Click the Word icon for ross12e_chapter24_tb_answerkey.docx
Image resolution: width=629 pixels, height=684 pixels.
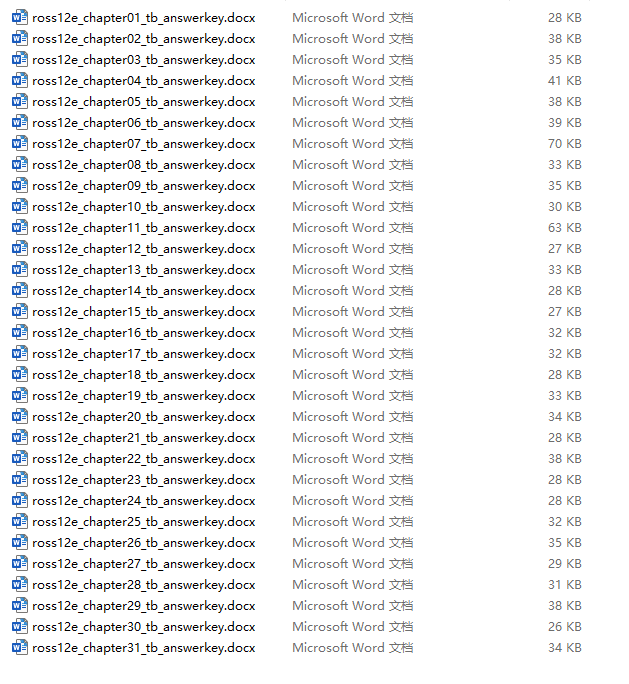(20, 501)
